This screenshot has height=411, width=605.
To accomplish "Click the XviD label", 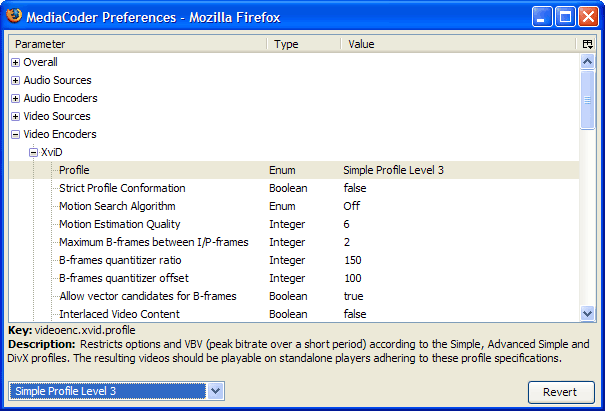I will pyautogui.click(x=52, y=152).
